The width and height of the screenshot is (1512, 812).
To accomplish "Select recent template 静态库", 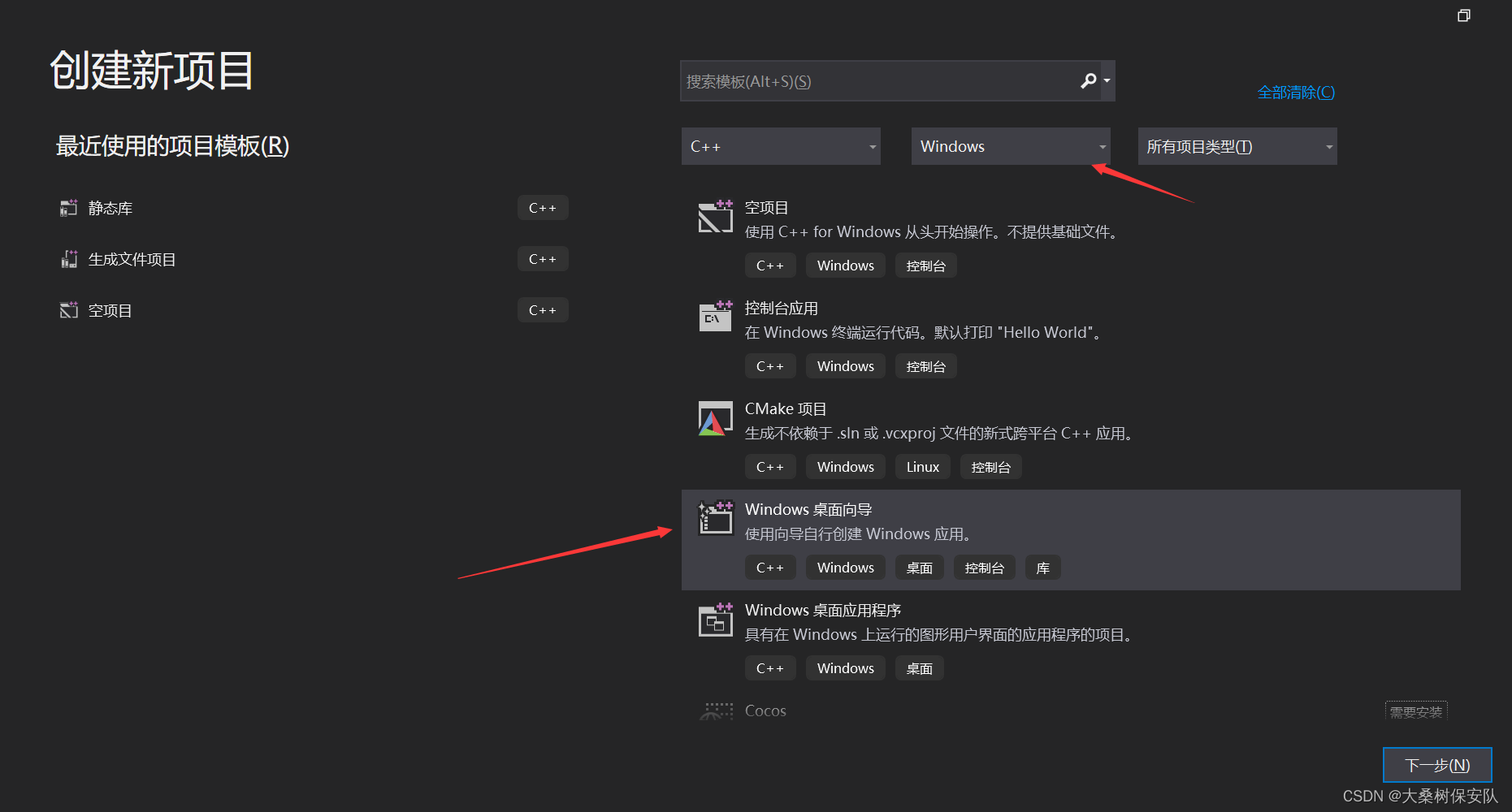I will pos(110,208).
